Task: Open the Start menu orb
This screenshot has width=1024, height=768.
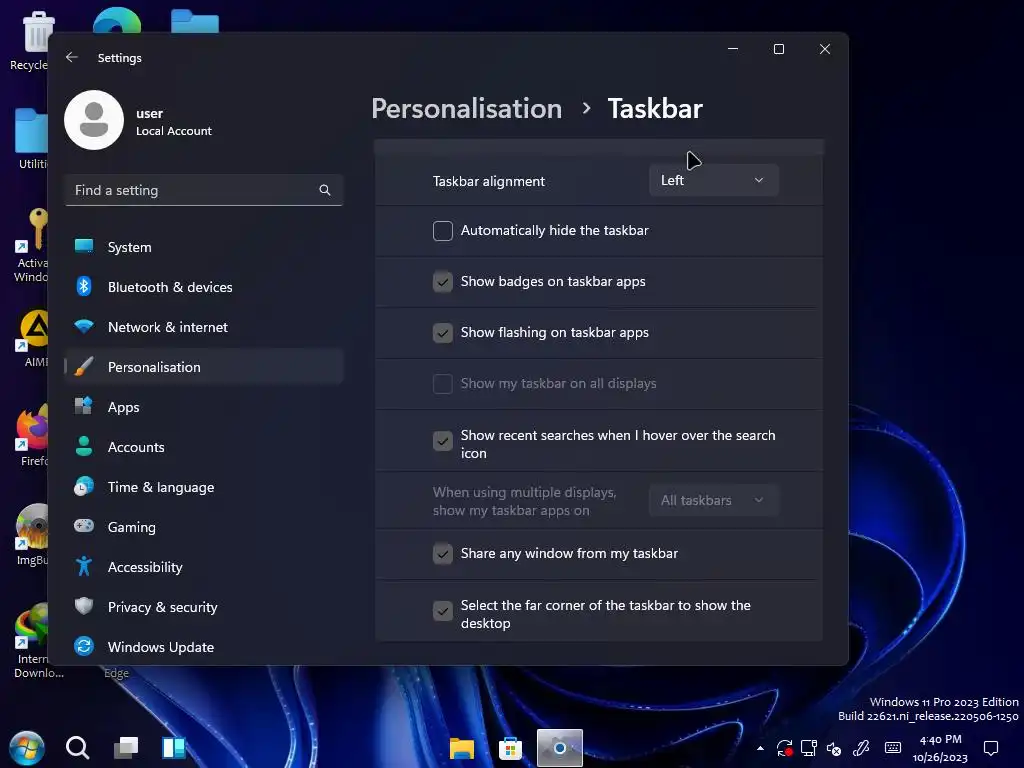Action: (x=27, y=748)
